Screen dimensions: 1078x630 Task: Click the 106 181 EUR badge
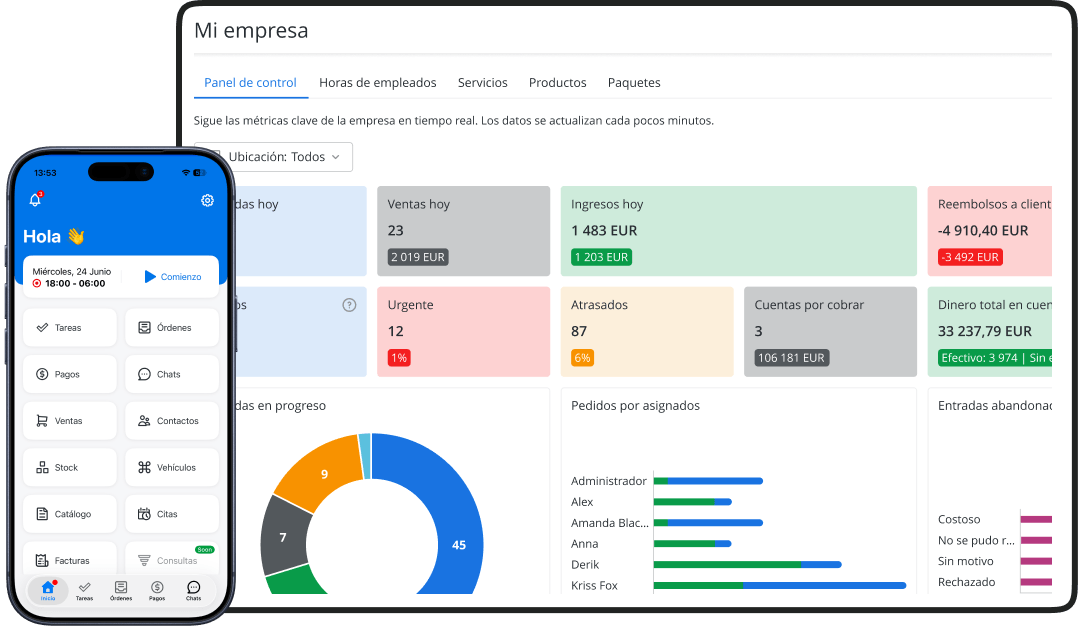pos(791,358)
